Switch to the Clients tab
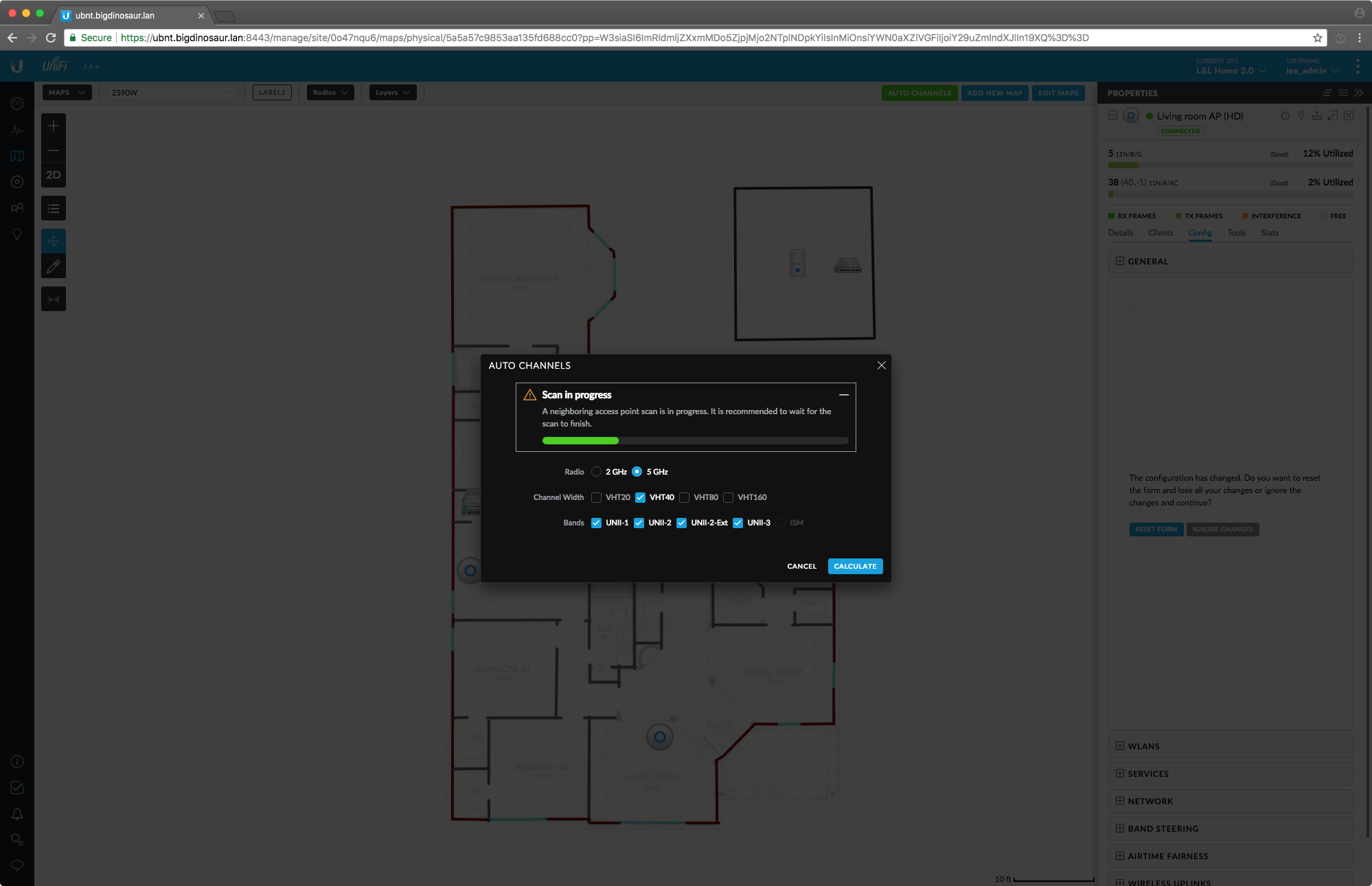Screen dimensions: 1372x886 click(x=1161, y=233)
